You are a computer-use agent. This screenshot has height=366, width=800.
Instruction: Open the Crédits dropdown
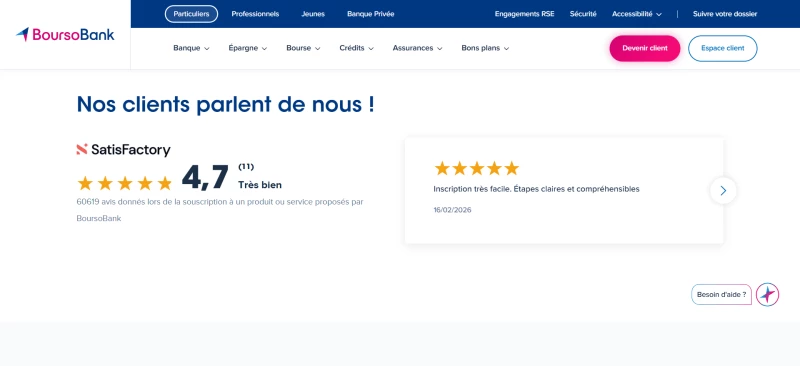click(356, 48)
